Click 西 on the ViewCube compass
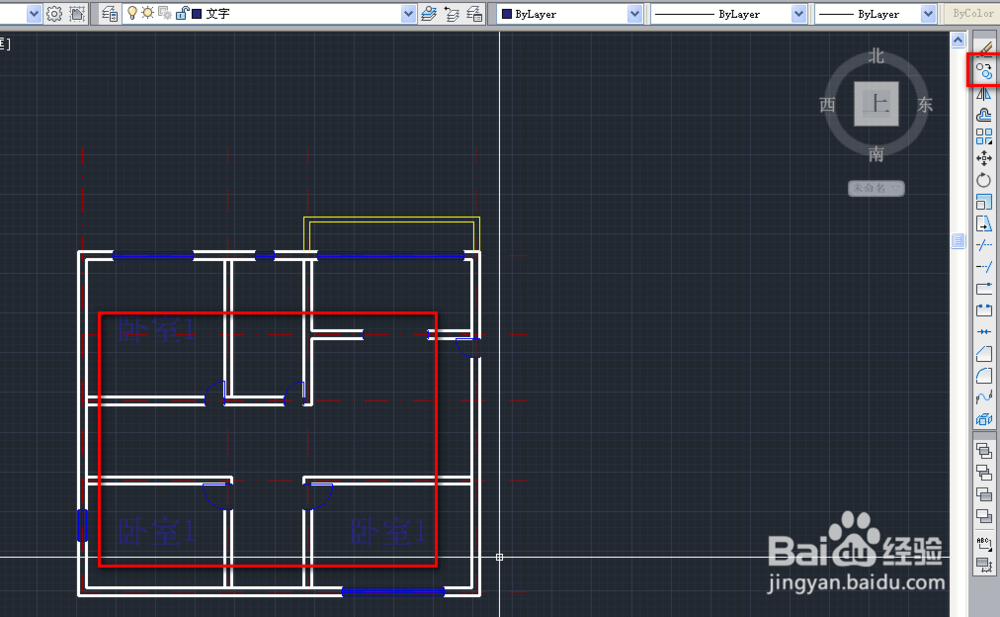 [827, 105]
